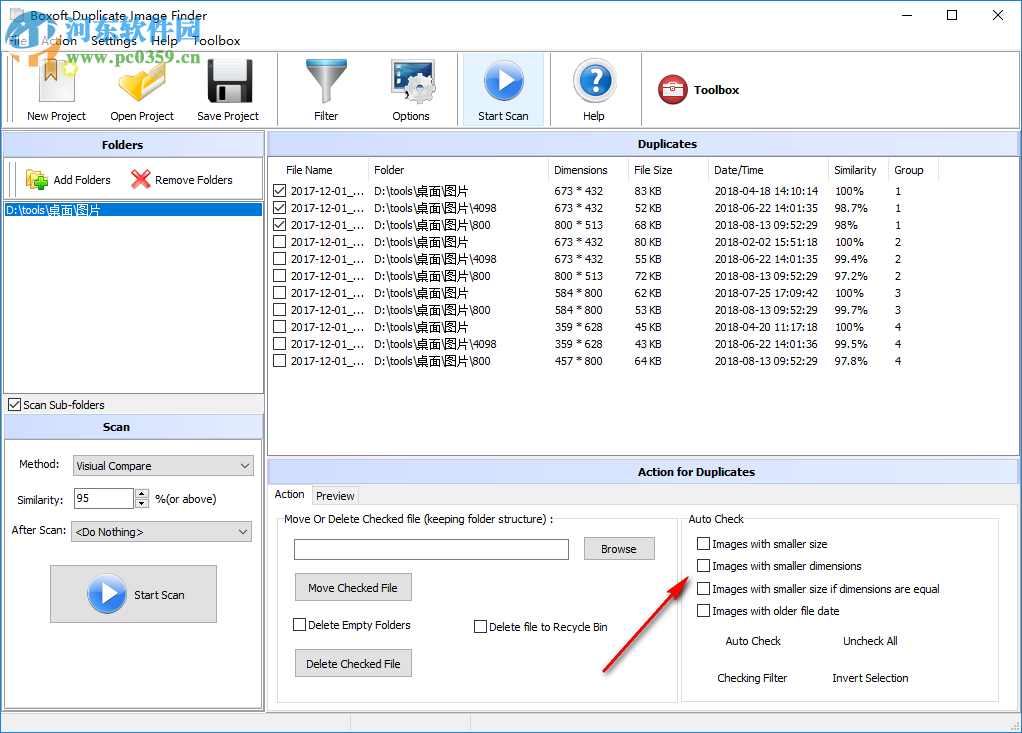Enable Images with smaller size auto check

[x=704, y=543]
